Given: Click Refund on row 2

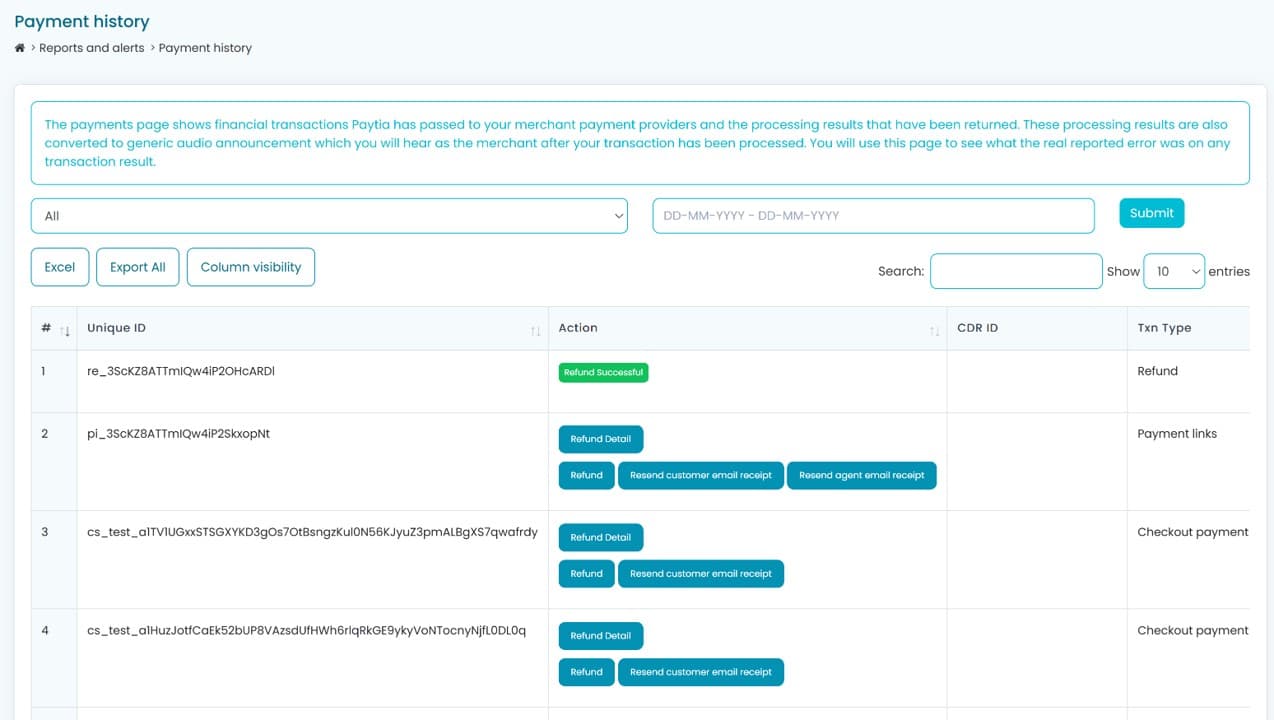Looking at the screenshot, I should (x=586, y=475).
